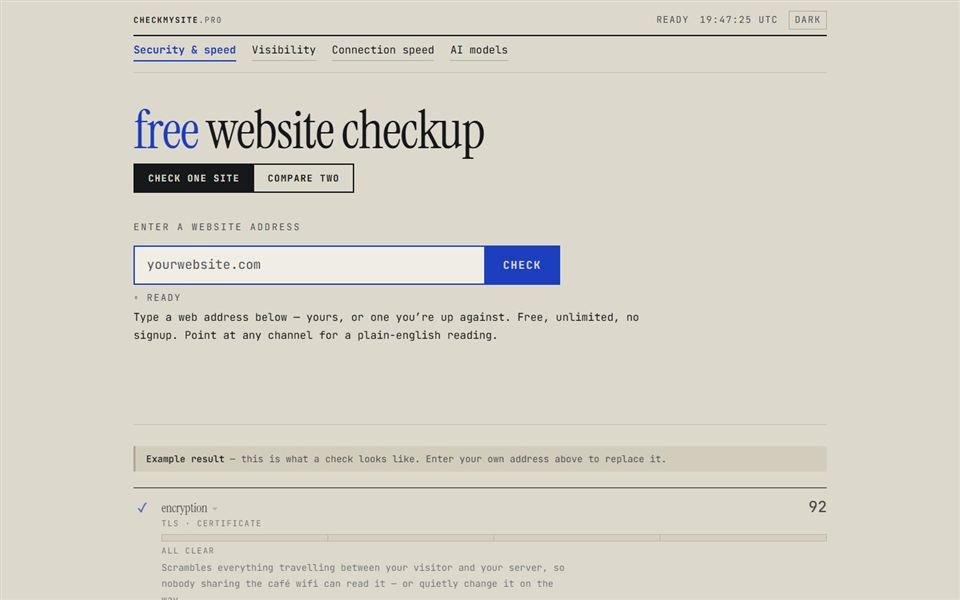Click the READY 19:47:25 UTC status
The image size is (960, 600).
pos(716,20)
